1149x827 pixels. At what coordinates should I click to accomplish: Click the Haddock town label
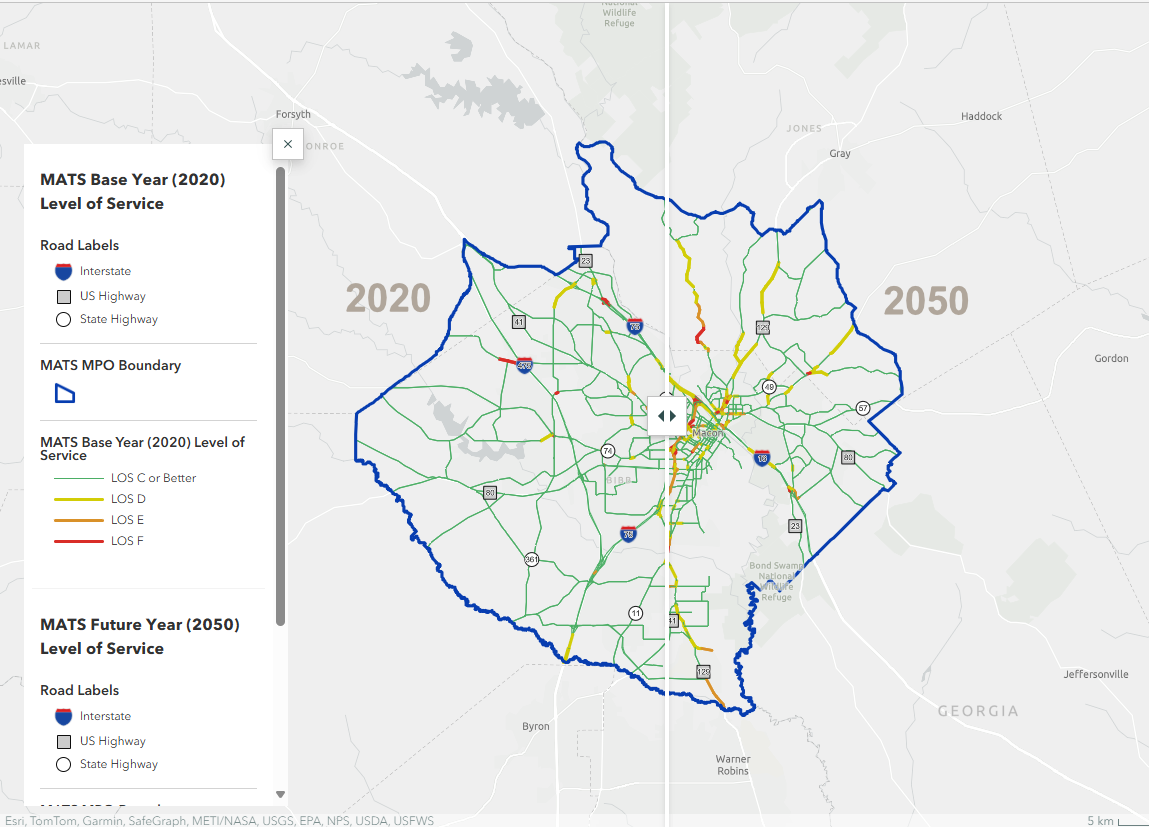click(x=982, y=116)
